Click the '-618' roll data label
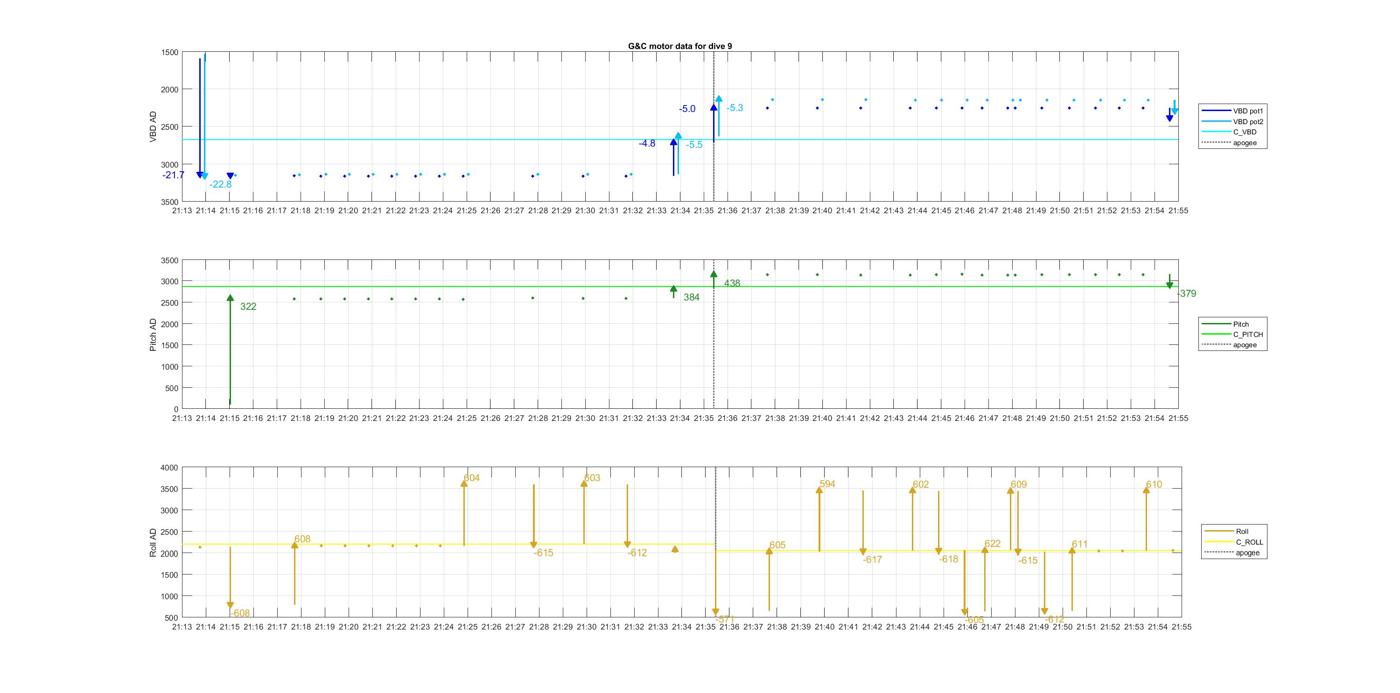1400x693 pixels. pos(948,559)
